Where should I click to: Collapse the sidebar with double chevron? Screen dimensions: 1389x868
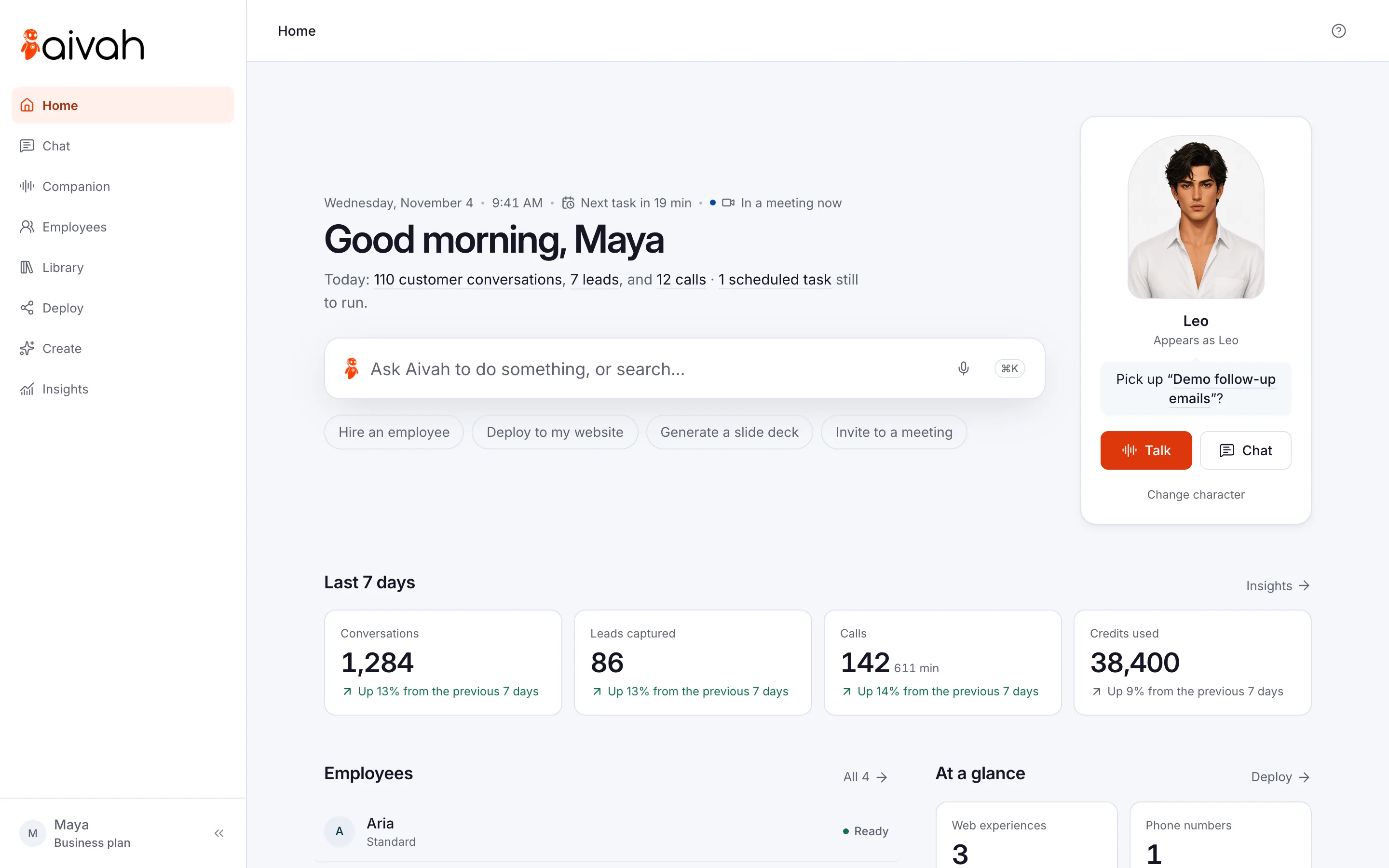point(218,833)
